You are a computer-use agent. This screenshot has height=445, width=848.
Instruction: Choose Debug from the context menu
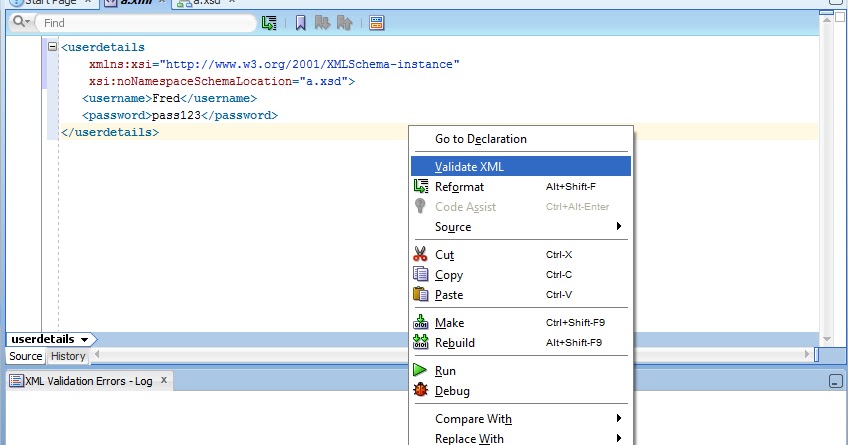pos(521,391)
